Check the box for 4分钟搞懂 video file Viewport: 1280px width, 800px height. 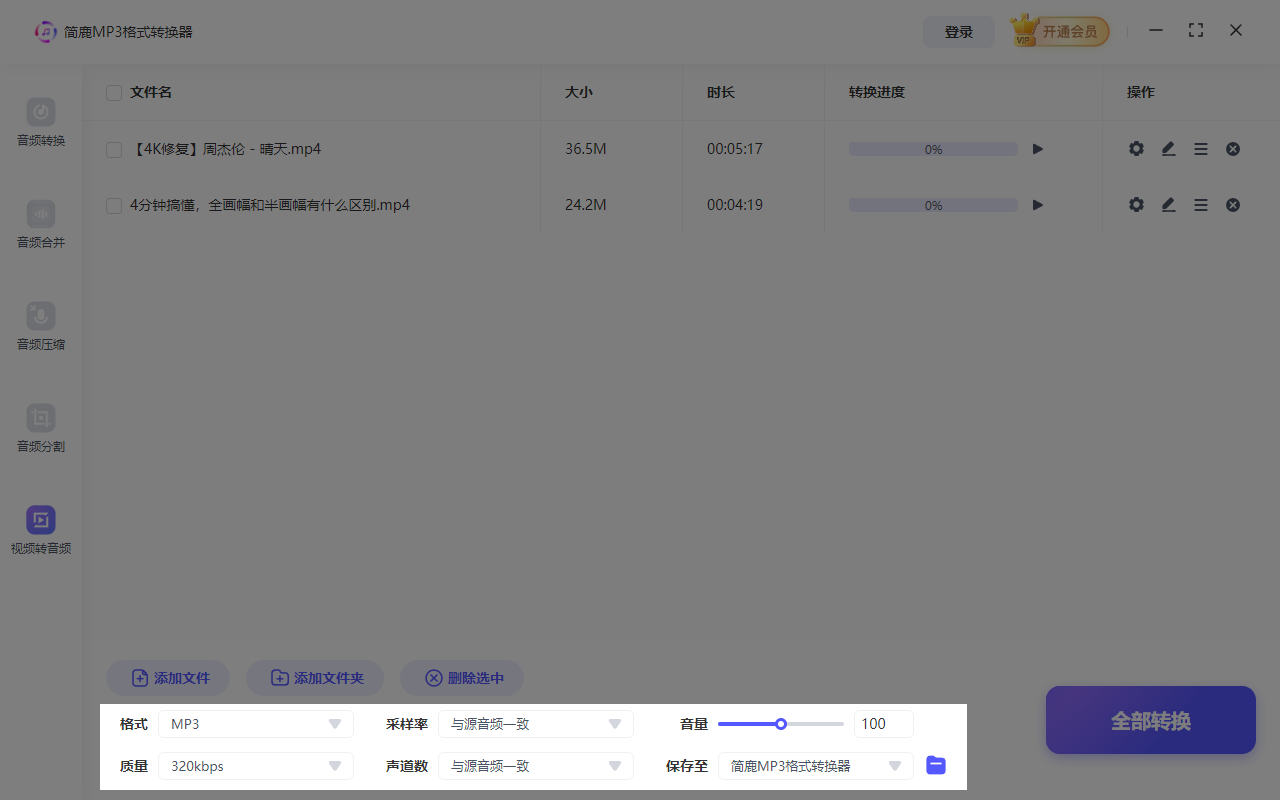(x=113, y=204)
